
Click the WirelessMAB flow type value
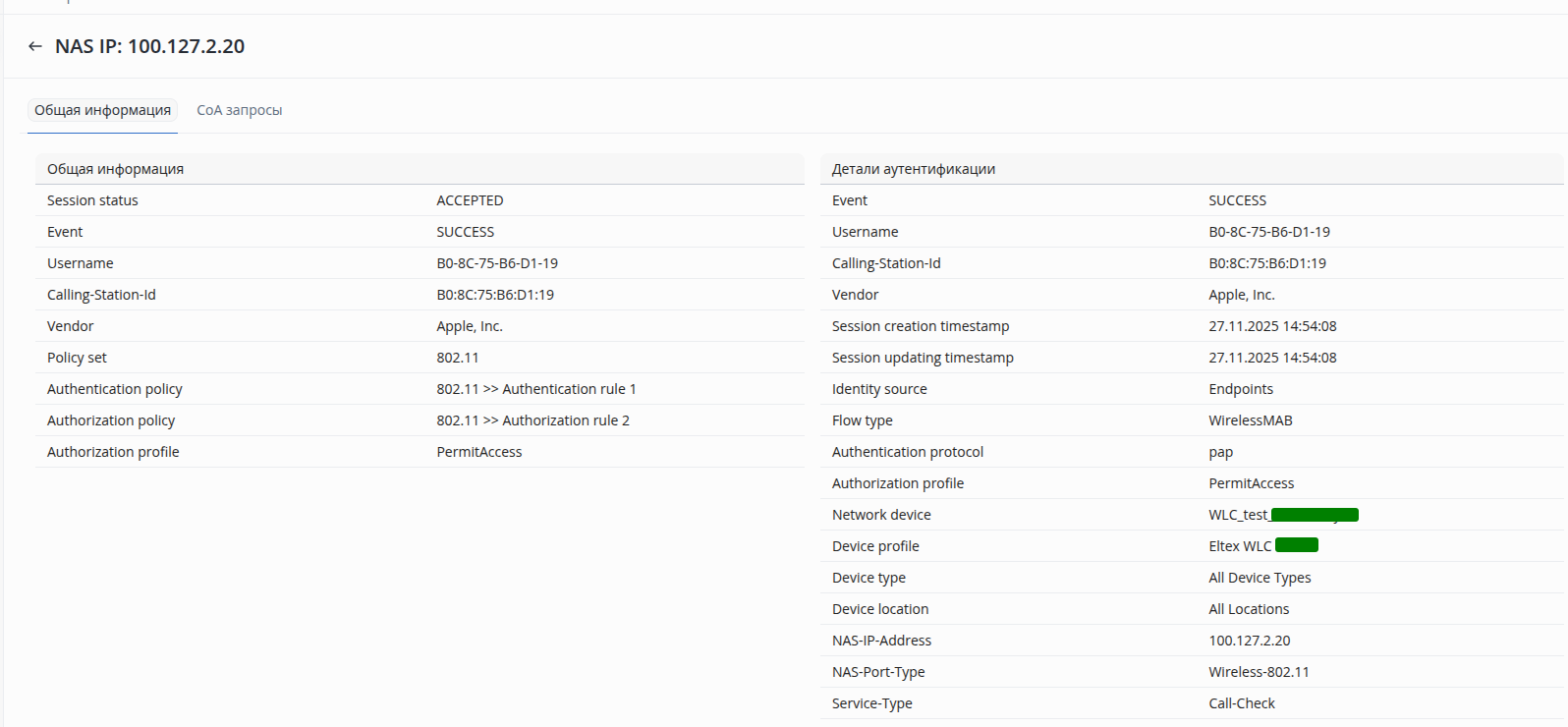point(1250,420)
